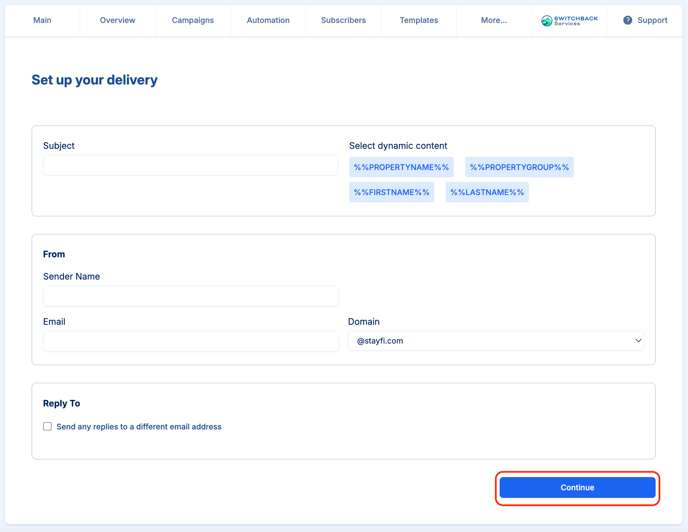Focus the Sender Name field

coord(191,296)
